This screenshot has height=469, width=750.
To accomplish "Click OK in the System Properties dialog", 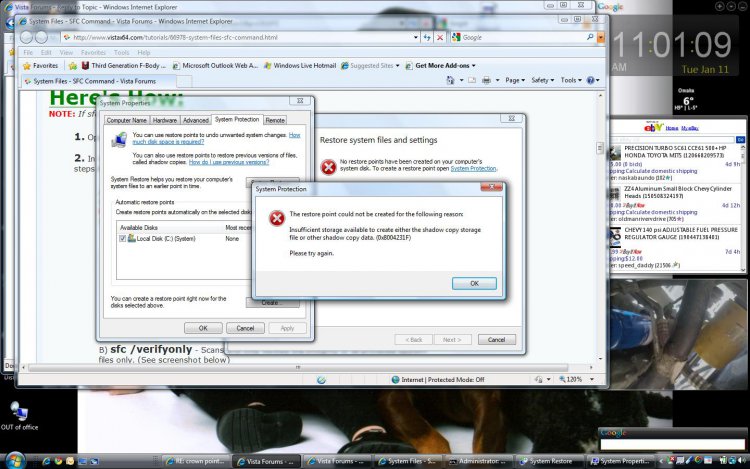I will [203, 328].
